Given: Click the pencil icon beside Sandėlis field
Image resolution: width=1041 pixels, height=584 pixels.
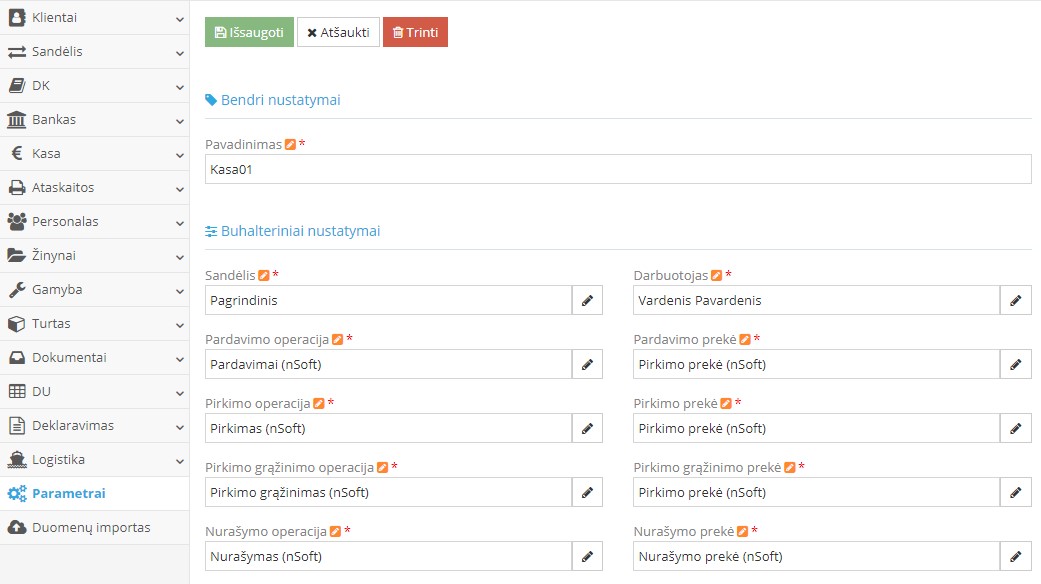Looking at the screenshot, I should 587,300.
